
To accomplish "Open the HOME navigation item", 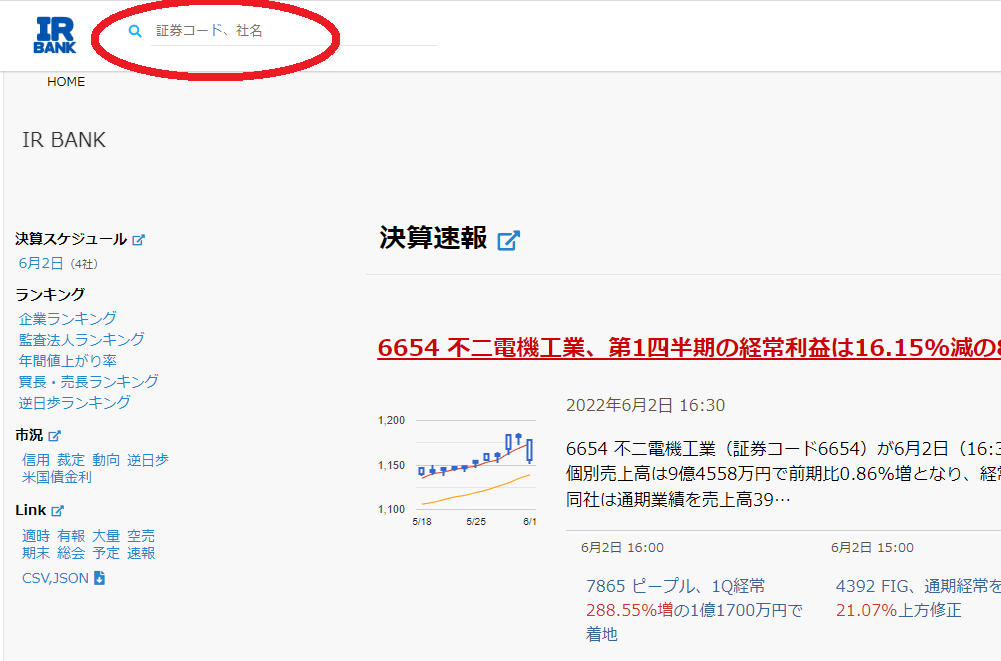I will click(66, 82).
